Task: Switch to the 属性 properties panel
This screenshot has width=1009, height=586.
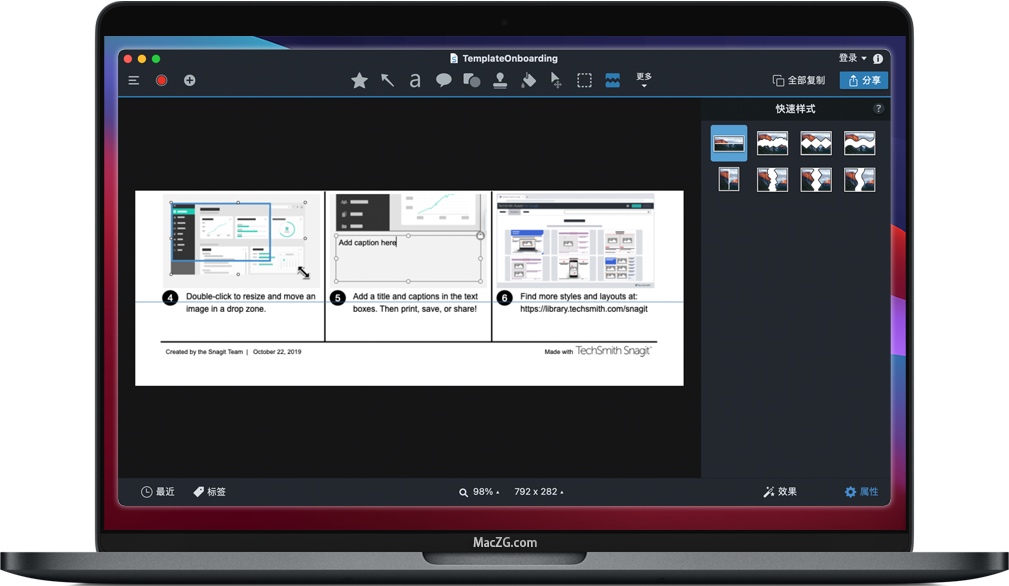Action: [862, 491]
